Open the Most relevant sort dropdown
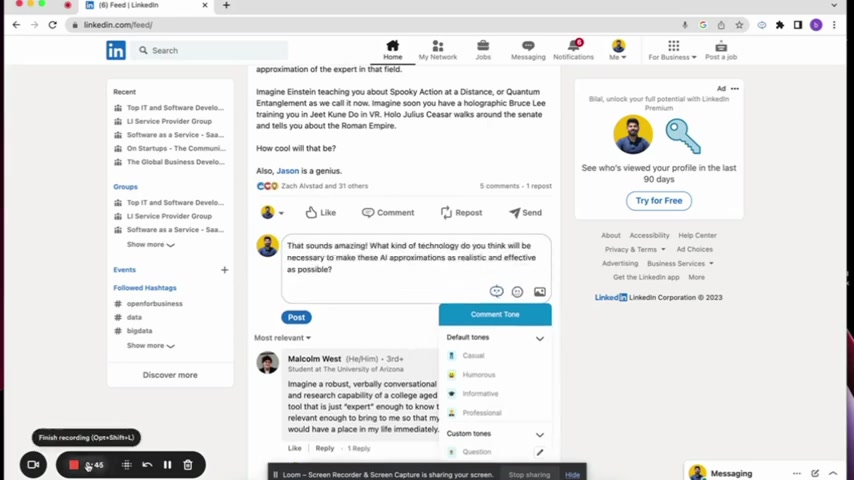 point(282,338)
